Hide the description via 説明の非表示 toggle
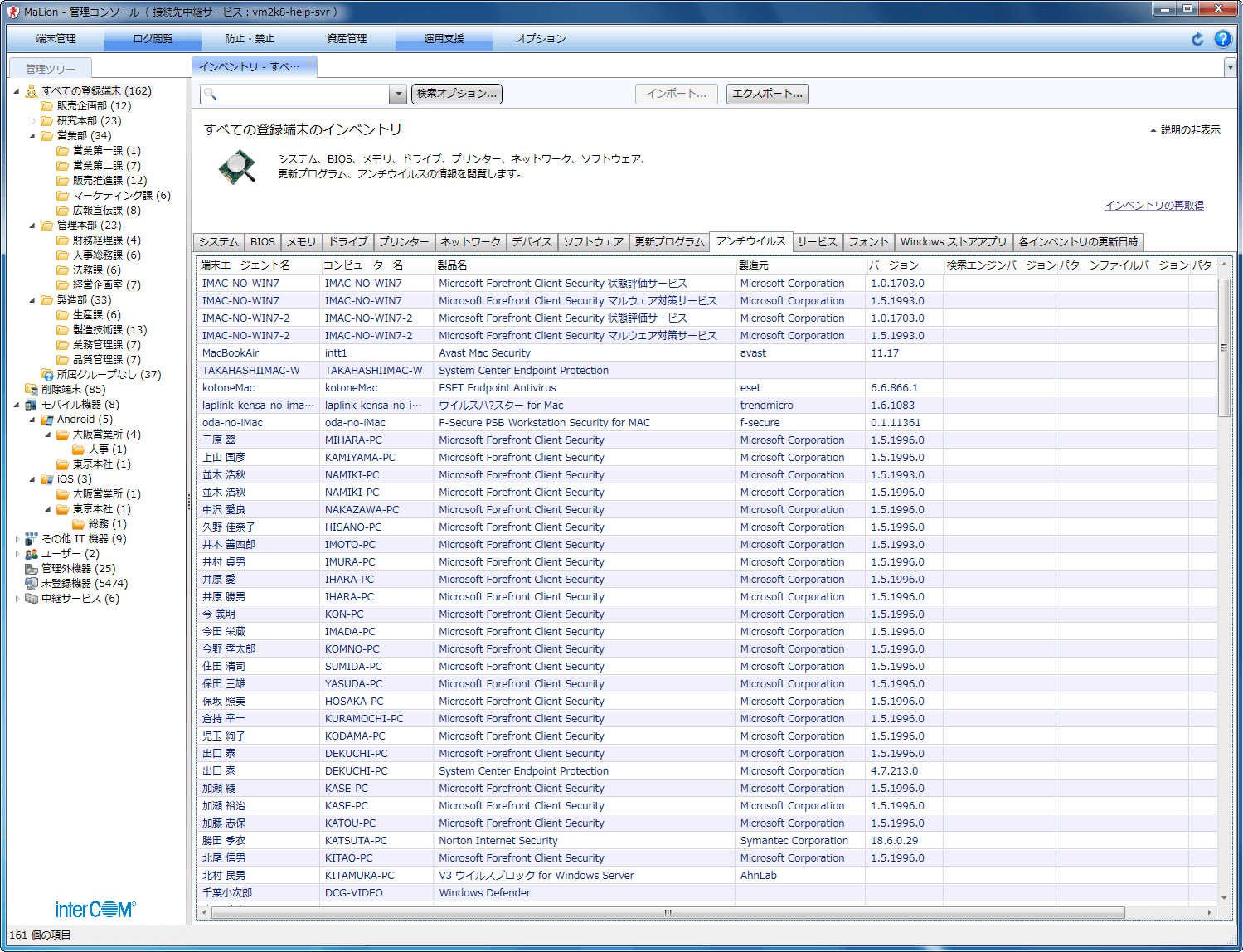This screenshot has height=952, width=1243. click(x=1185, y=130)
